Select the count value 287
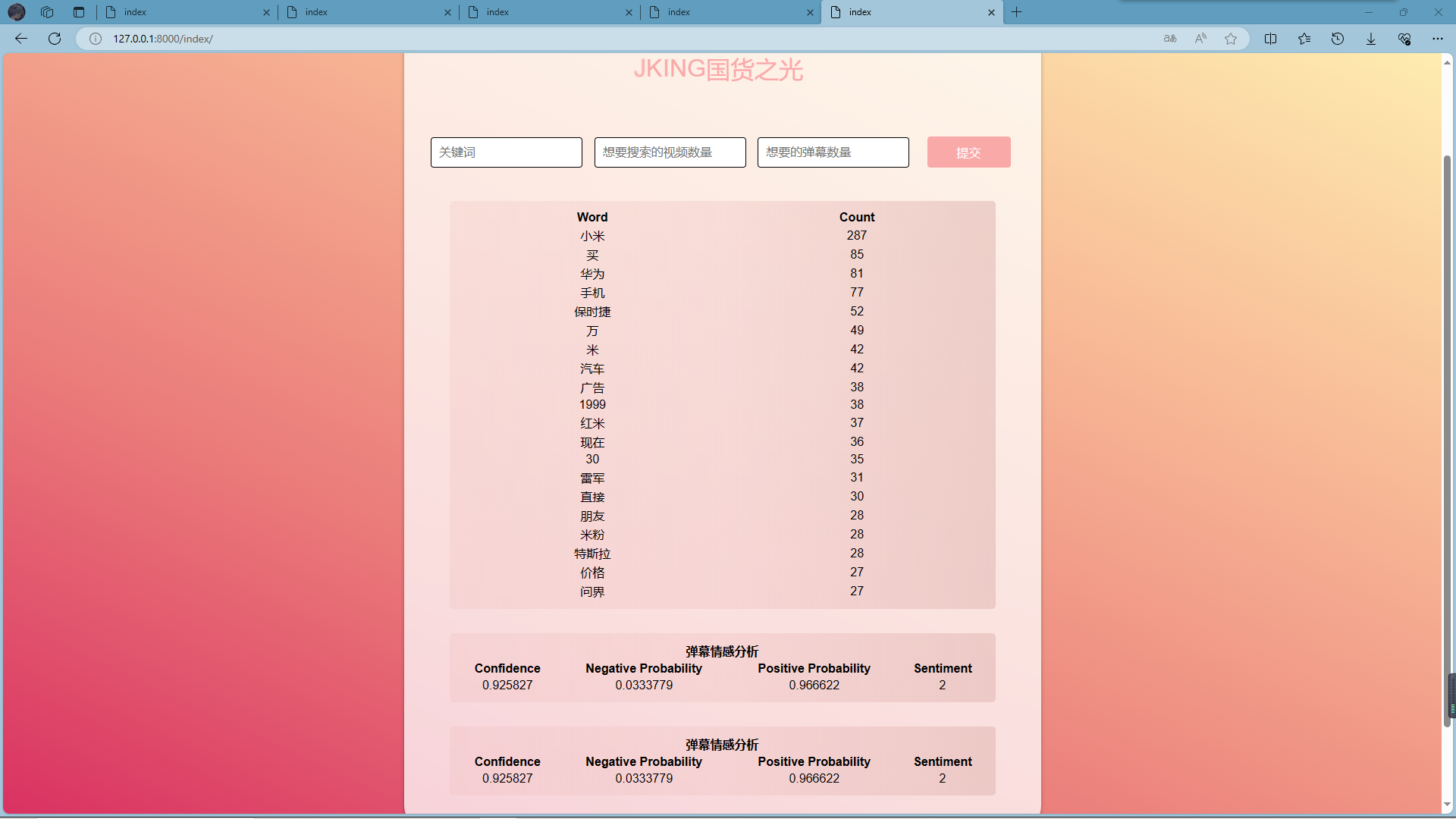 point(857,236)
